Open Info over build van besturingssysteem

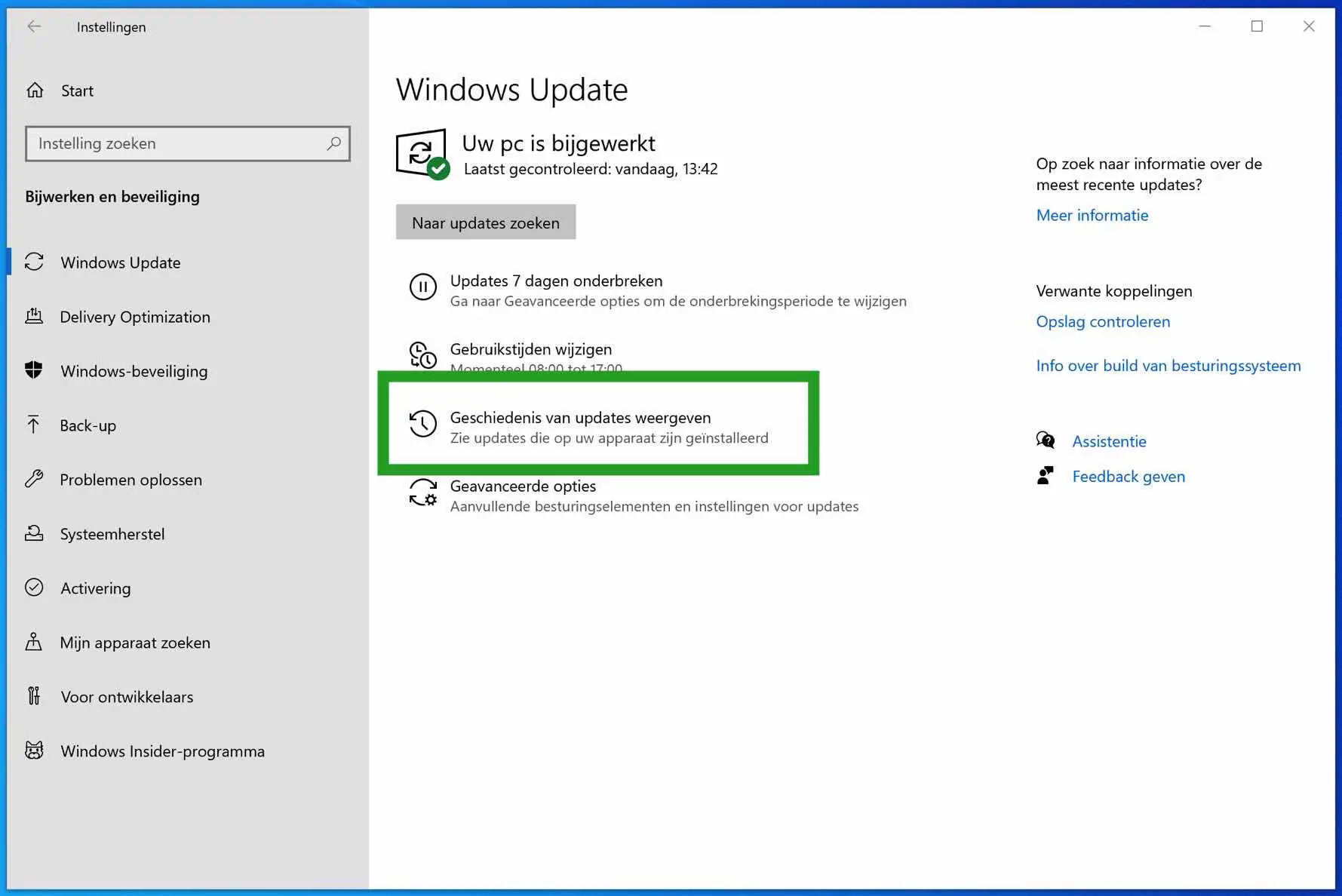click(x=1168, y=366)
